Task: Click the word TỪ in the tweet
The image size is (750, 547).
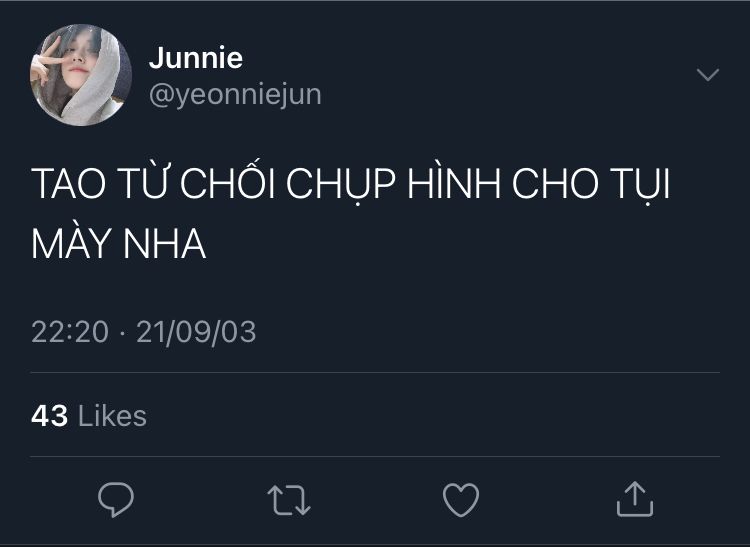Action: click(146, 188)
